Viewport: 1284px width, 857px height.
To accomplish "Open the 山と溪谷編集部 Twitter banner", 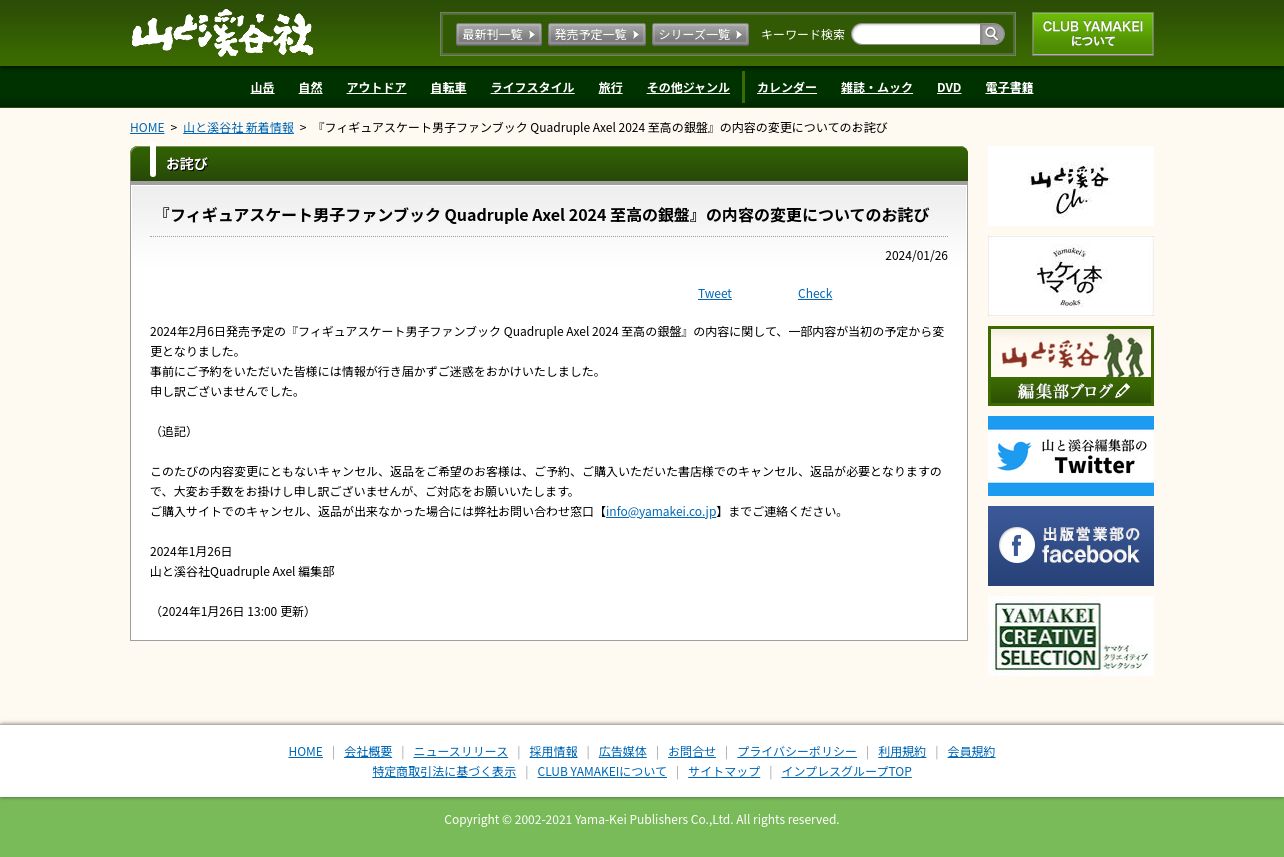I will (x=1071, y=456).
